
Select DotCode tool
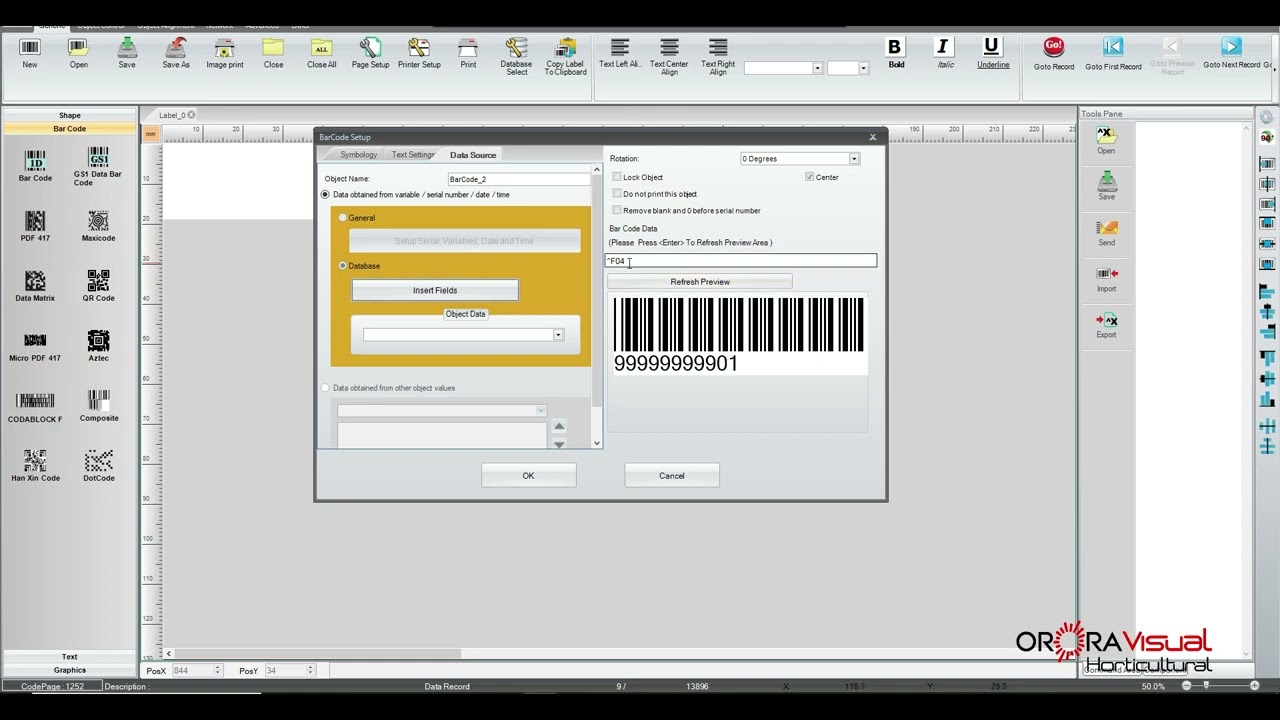[98, 466]
